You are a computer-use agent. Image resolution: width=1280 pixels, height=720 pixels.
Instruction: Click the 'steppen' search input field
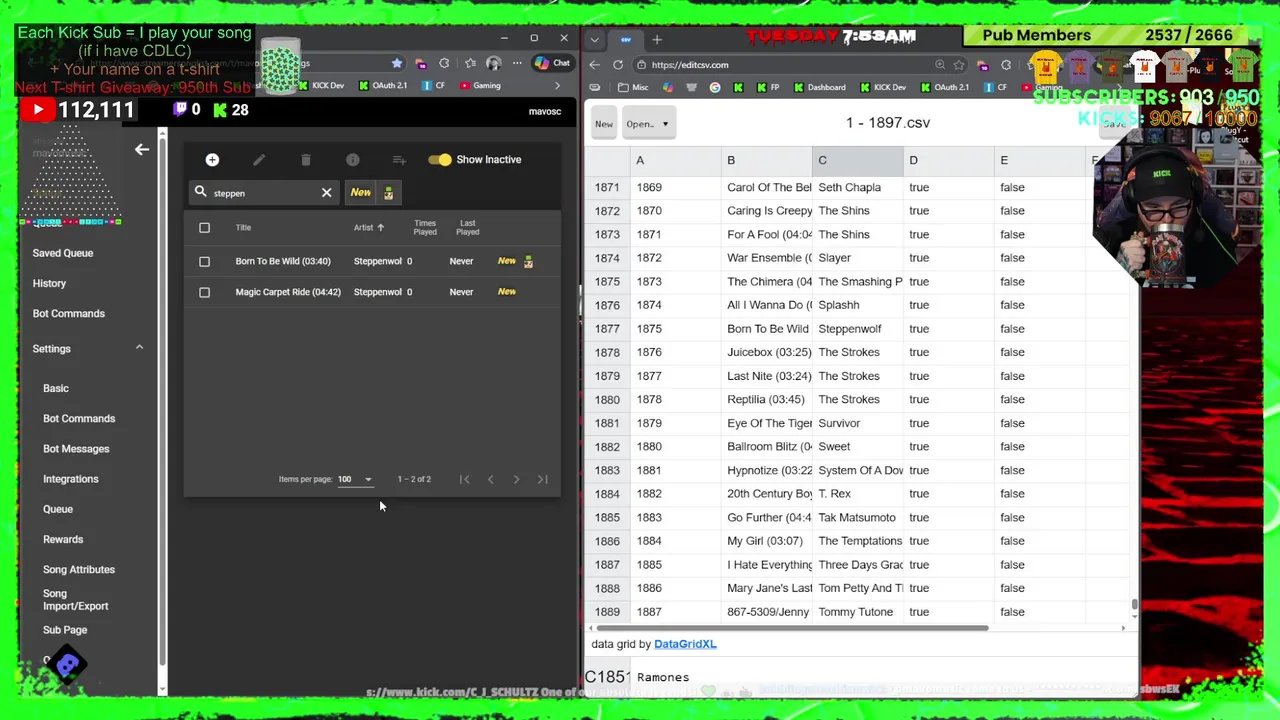pyautogui.click(x=262, y=193)
